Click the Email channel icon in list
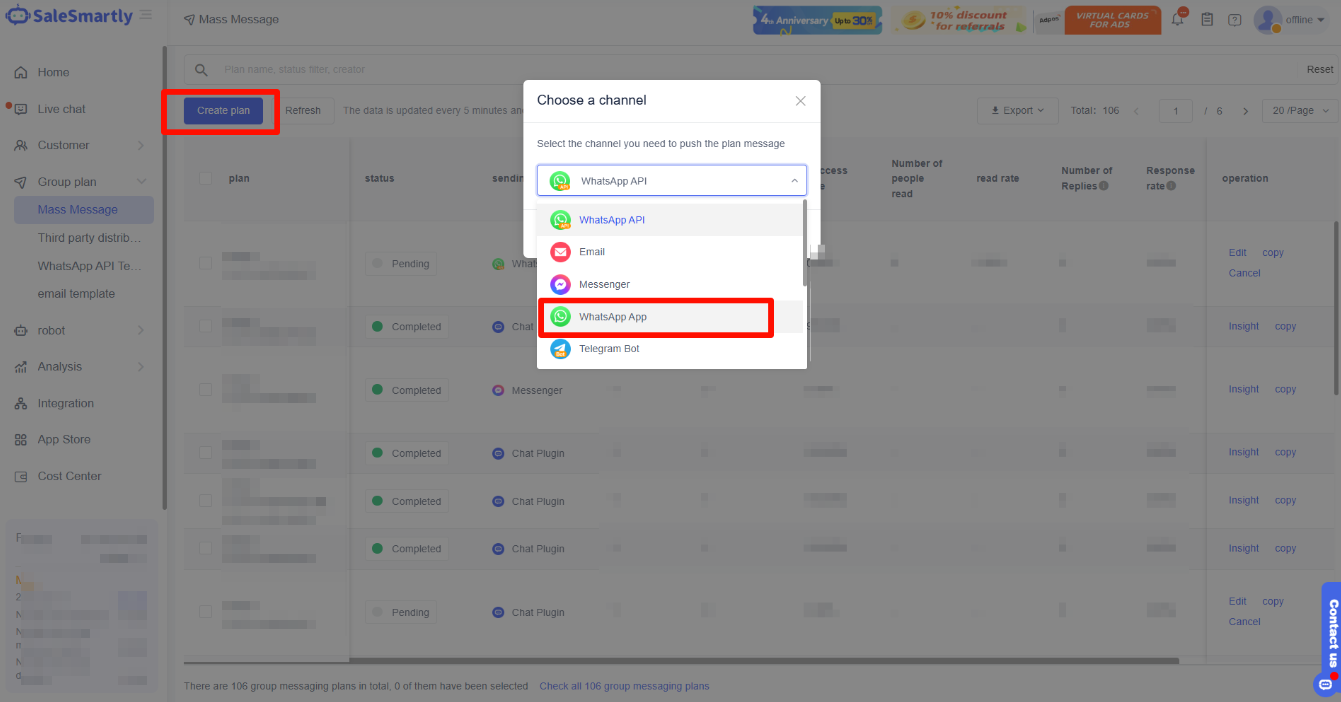1341x702 pixels. (x=560, y=252)
